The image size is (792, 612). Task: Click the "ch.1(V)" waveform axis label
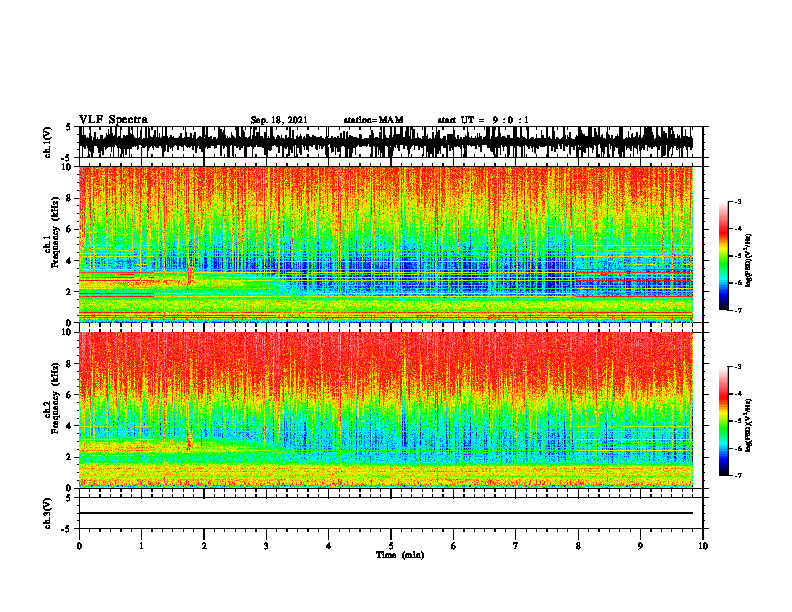(x=48, y=142)
